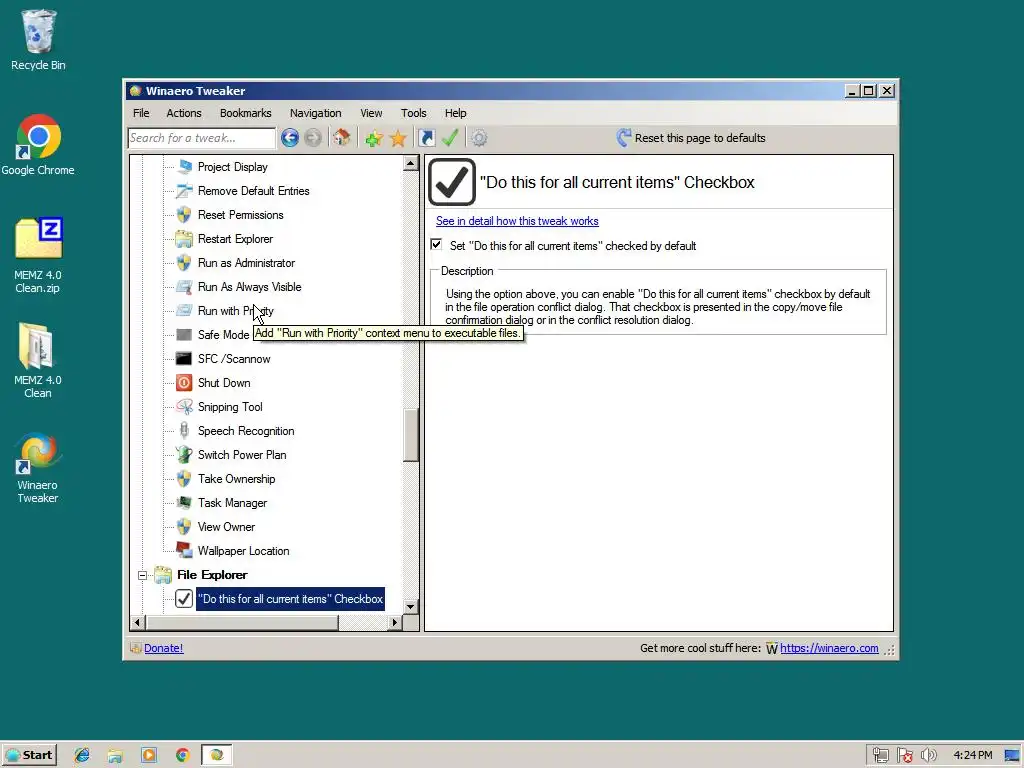Click the grayed Forward arrow button
The width and height of the screenshot is (1024, 768).
click(x=313, y=138)
